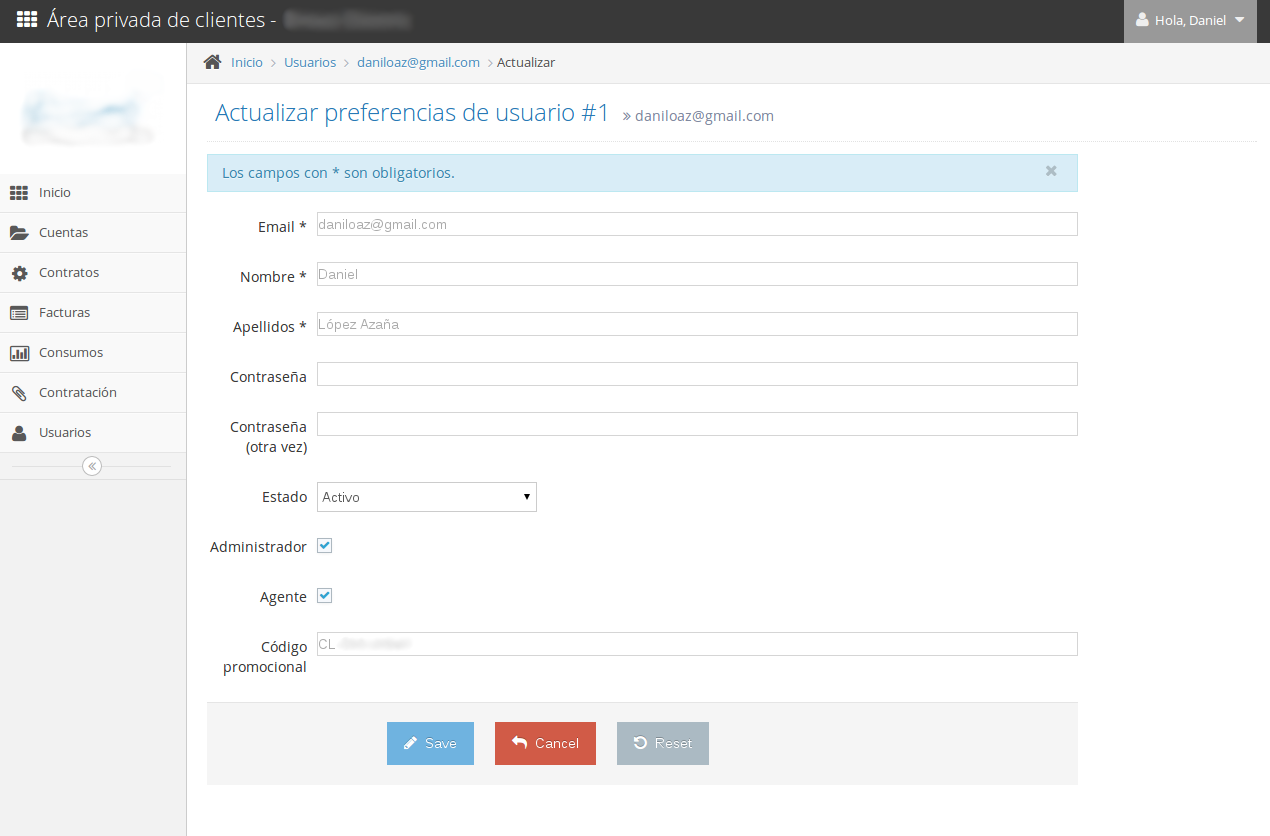Open the Estado dropdown
This screenshot has height=836, width=1270.
point(426,497)
